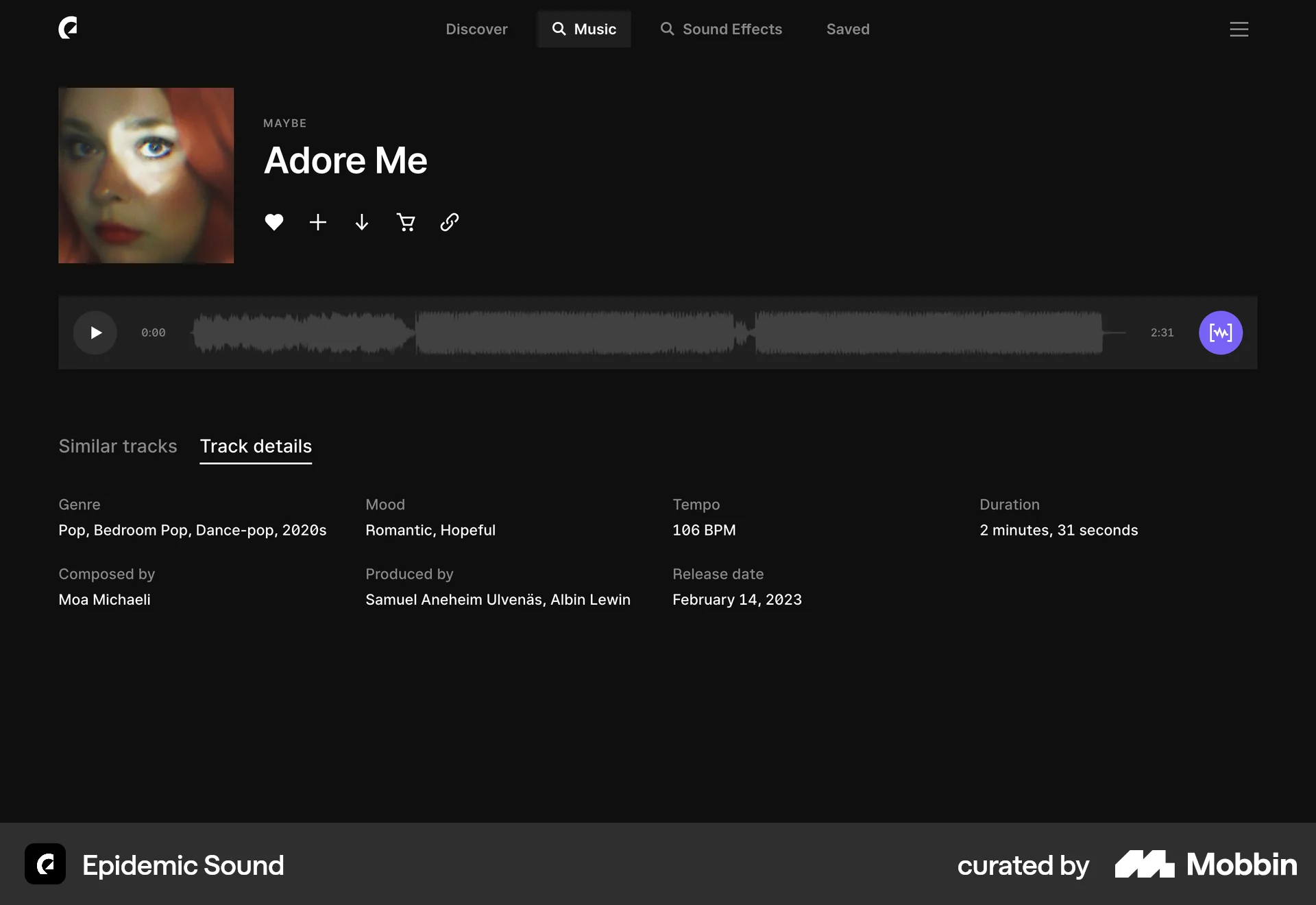Like the track Adore Me

(x=273, y=222)
